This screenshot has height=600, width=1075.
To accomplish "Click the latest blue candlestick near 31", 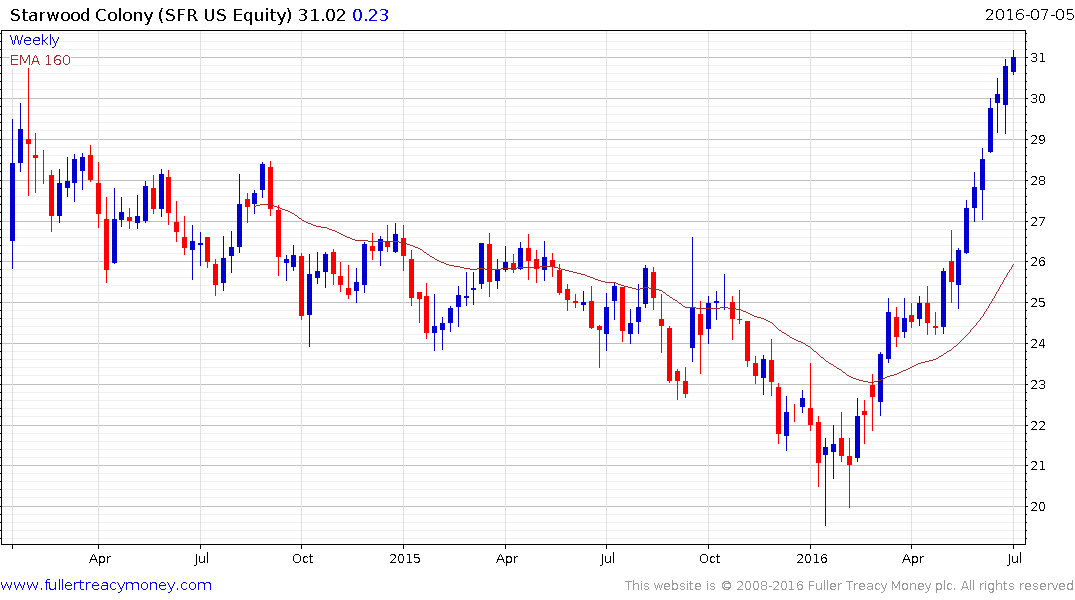I will [x=1013, y=64].
